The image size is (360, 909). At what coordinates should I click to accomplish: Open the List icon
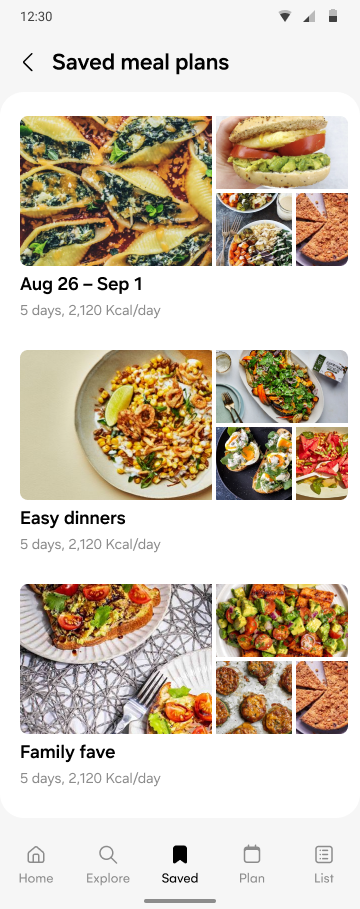pyautogui.click(x=323, y=854)
